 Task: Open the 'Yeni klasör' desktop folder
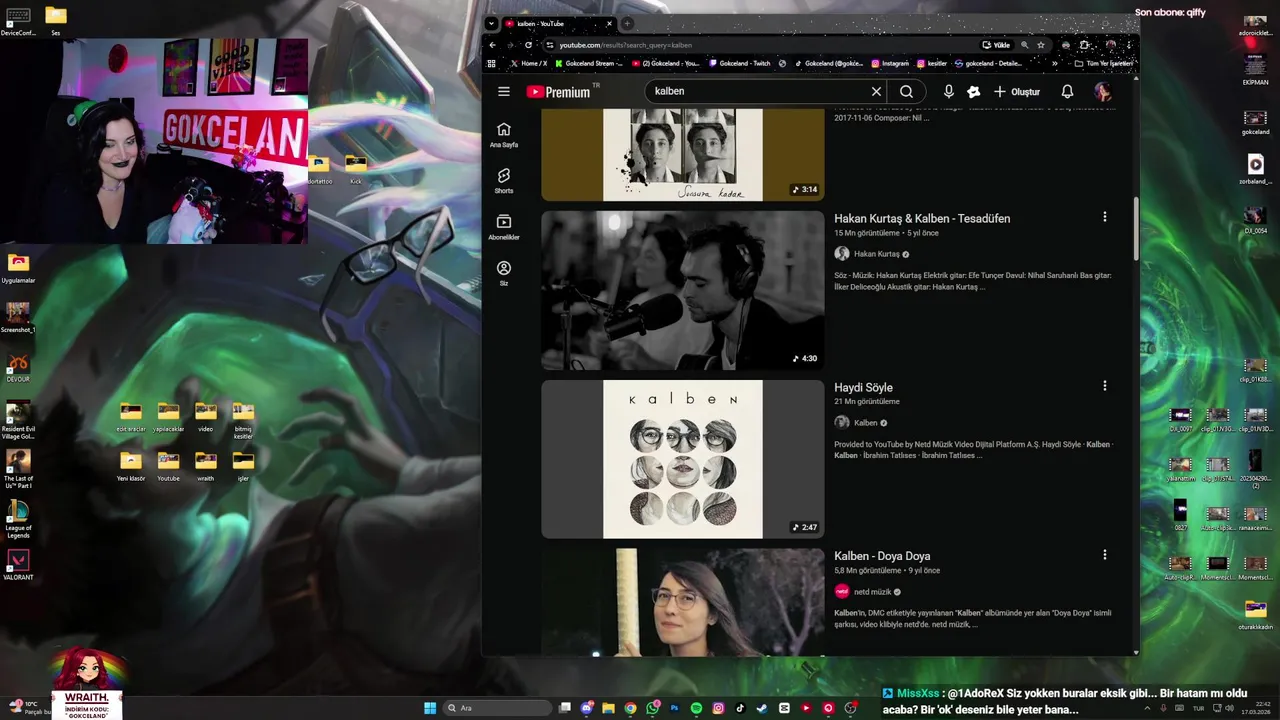point(131,464)
